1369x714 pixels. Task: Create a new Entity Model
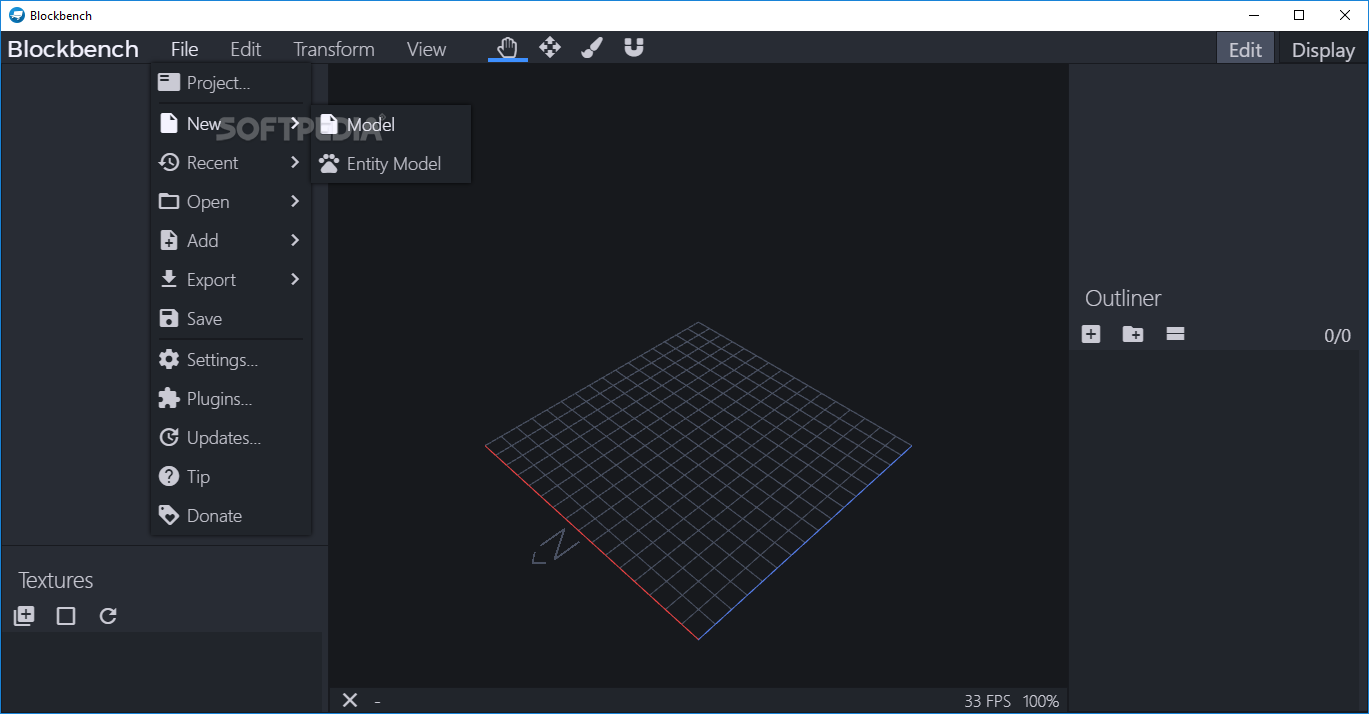tap(391, 164)
